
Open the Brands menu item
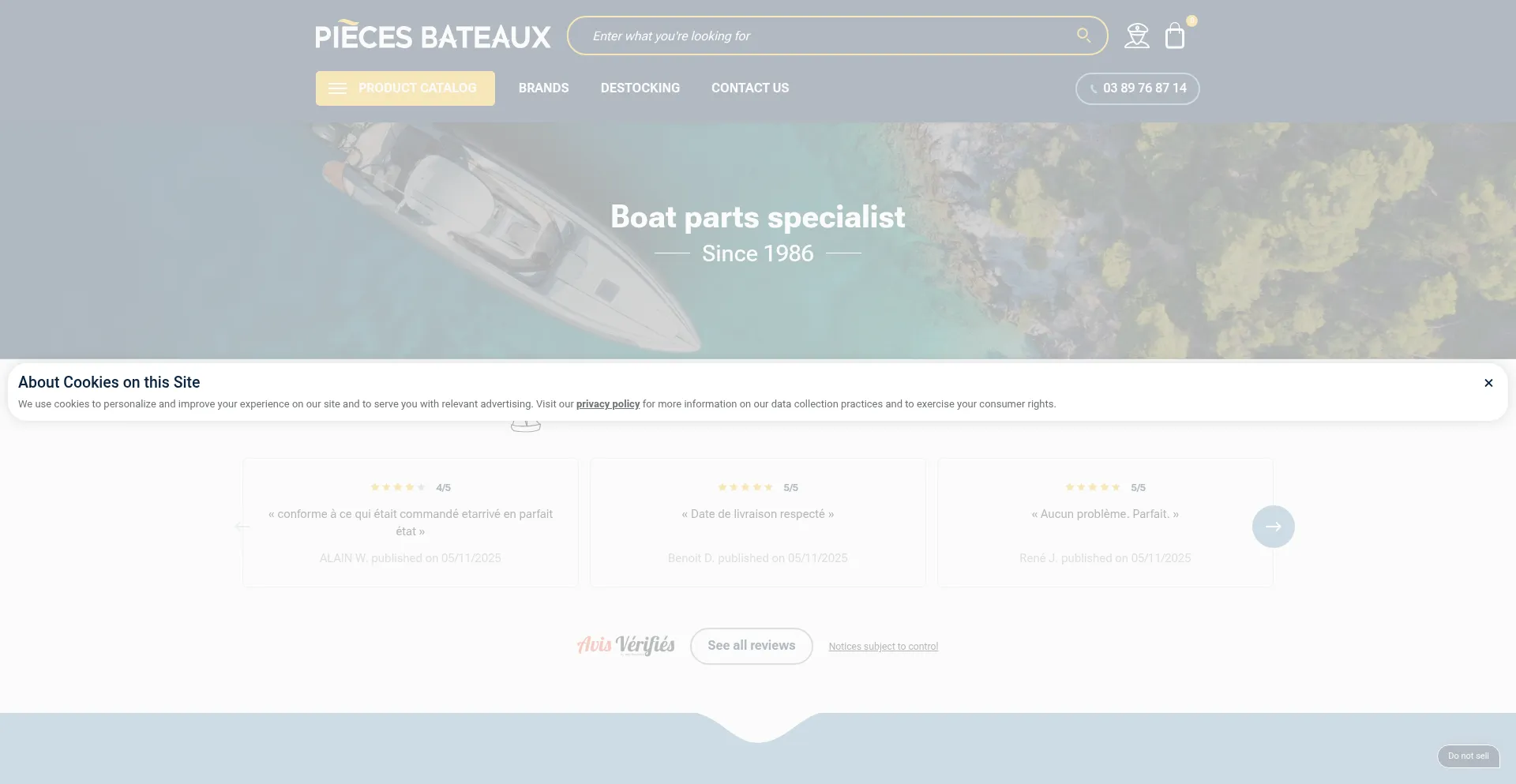pos(543,88)
